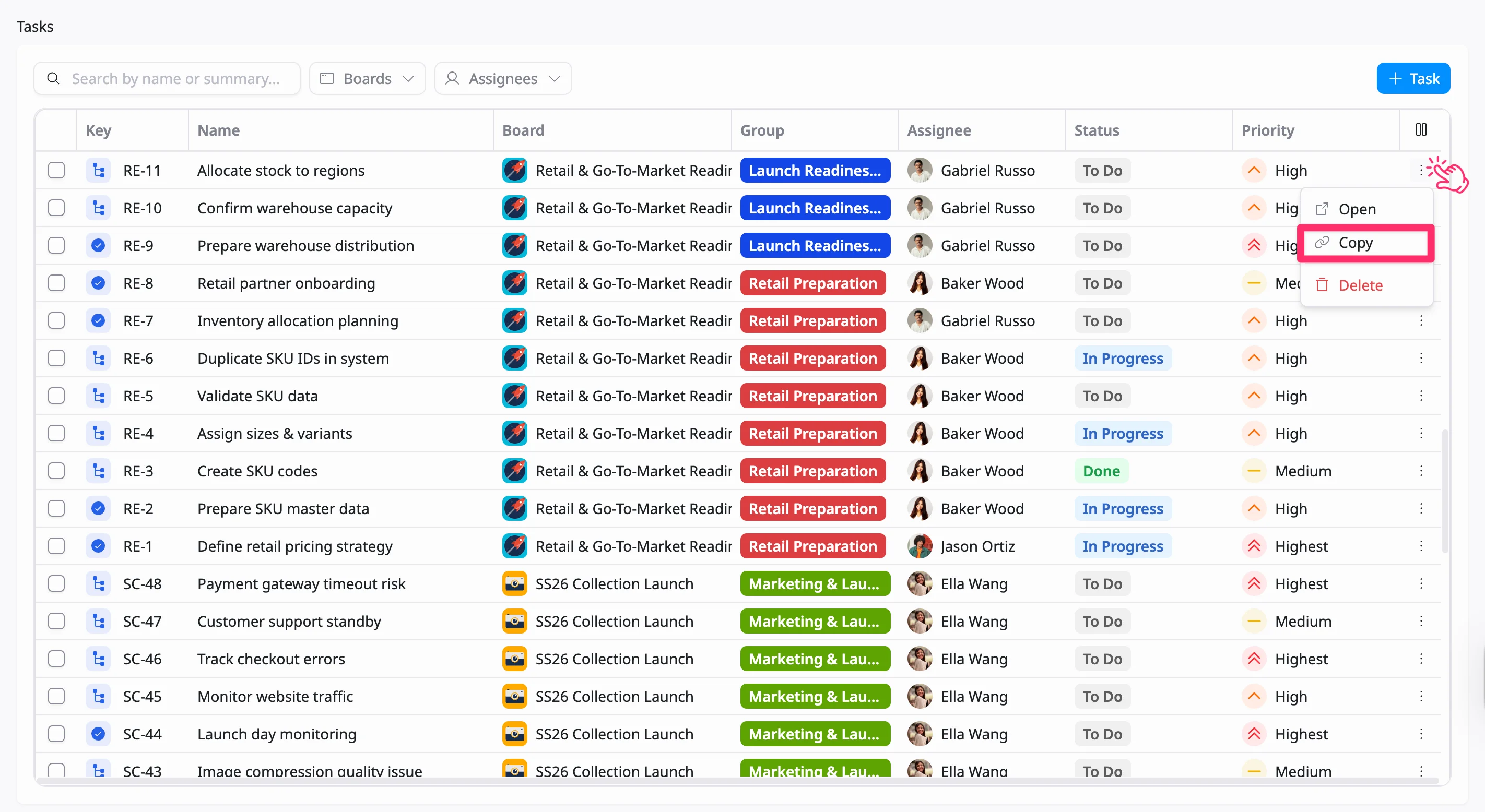Select the checkbox for SC-48
The height and width of the screenshot is (812, 1485).
tap(56, 584)
